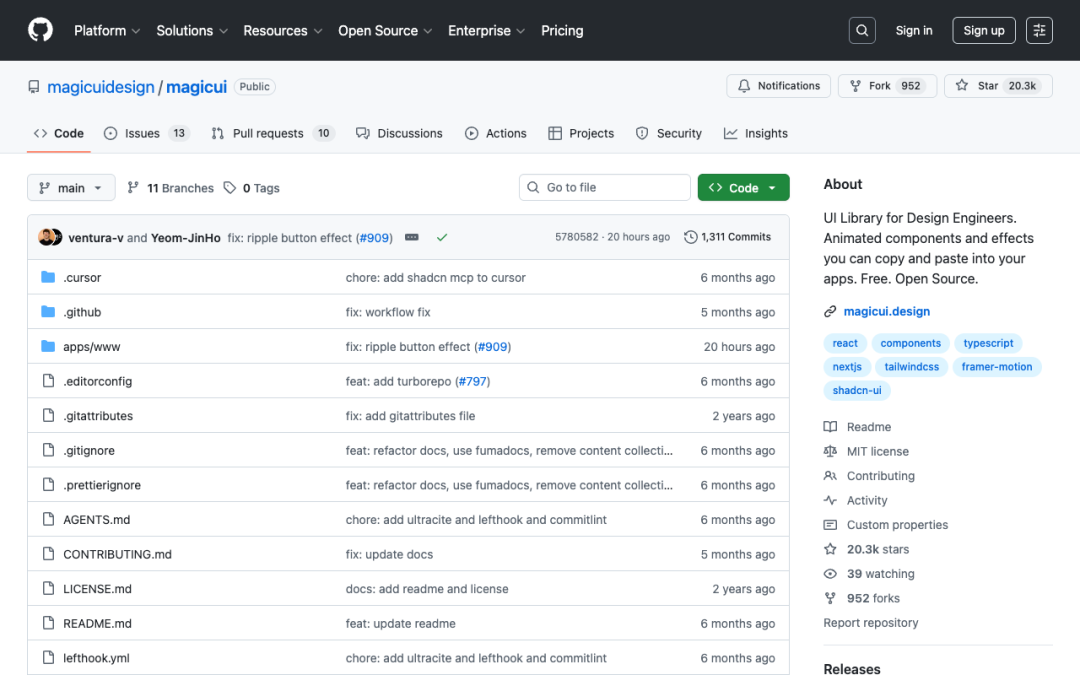This screenshot has height=675, width=1080.
Task: Open the Solutions menu chevron
Action: pyautogui.click(x=223, y=31)
